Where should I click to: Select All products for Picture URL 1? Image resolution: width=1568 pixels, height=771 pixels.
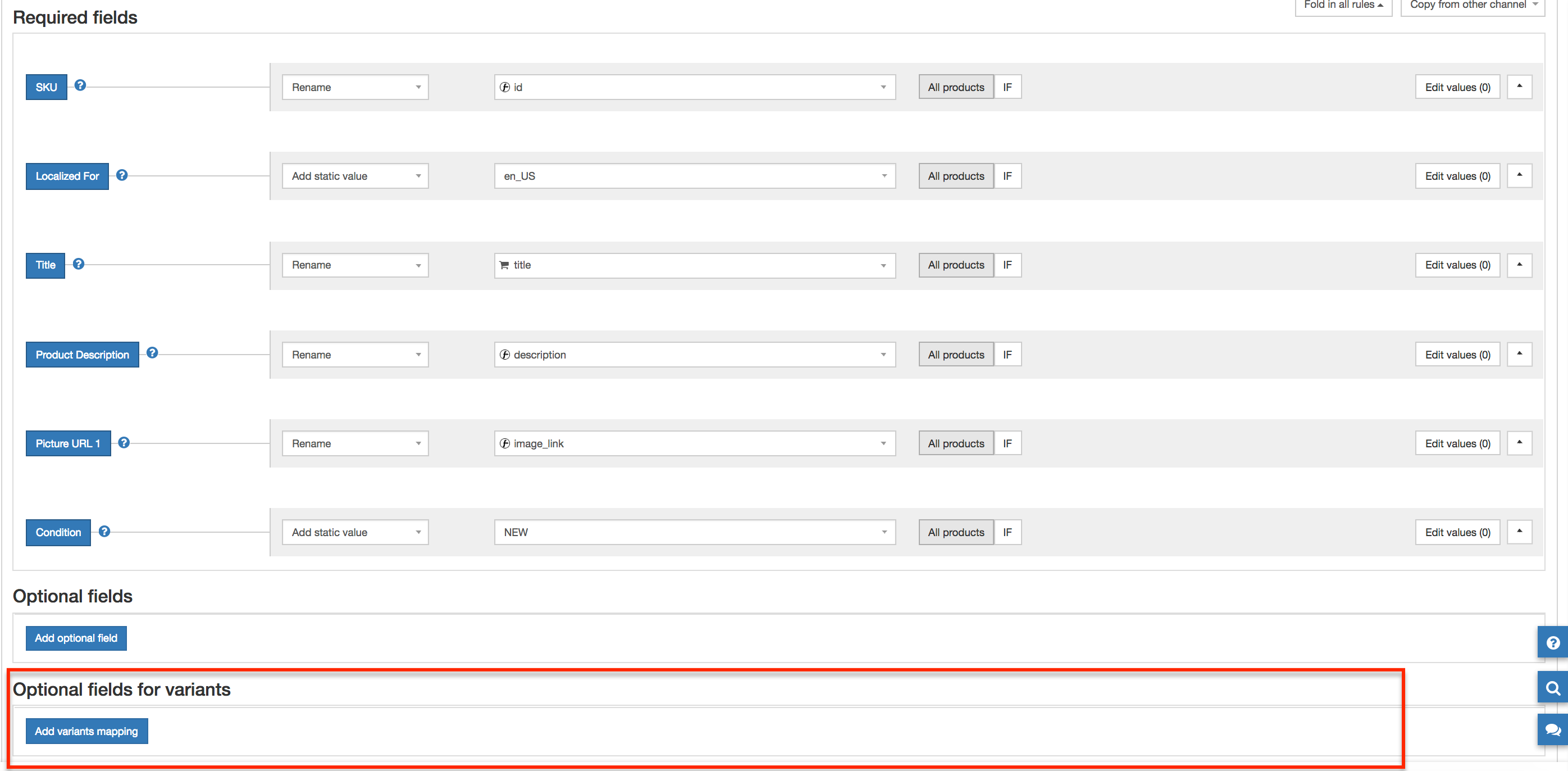[956, 443]
